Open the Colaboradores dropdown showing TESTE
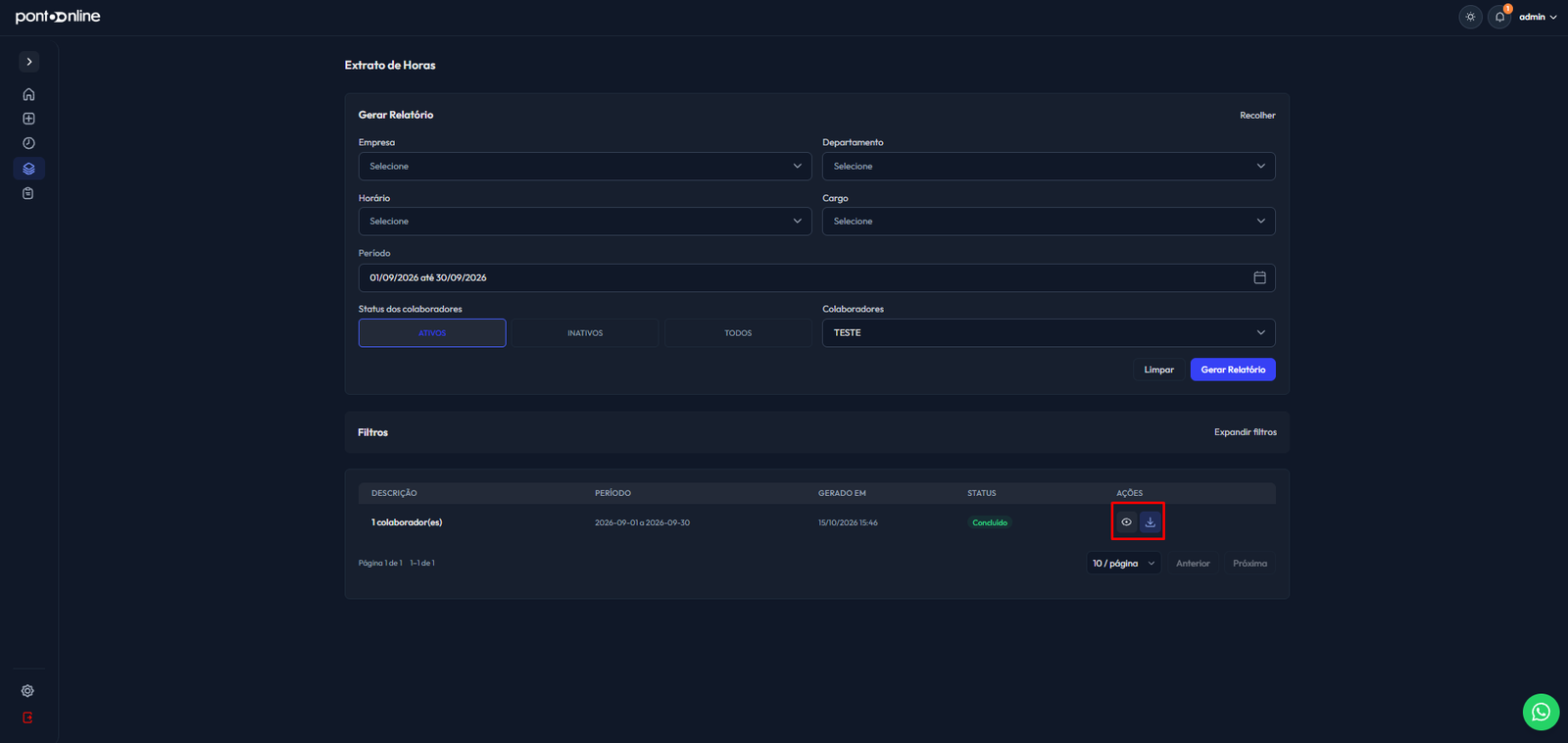This screenshot has height=743, width=1568. point(1049,333)
